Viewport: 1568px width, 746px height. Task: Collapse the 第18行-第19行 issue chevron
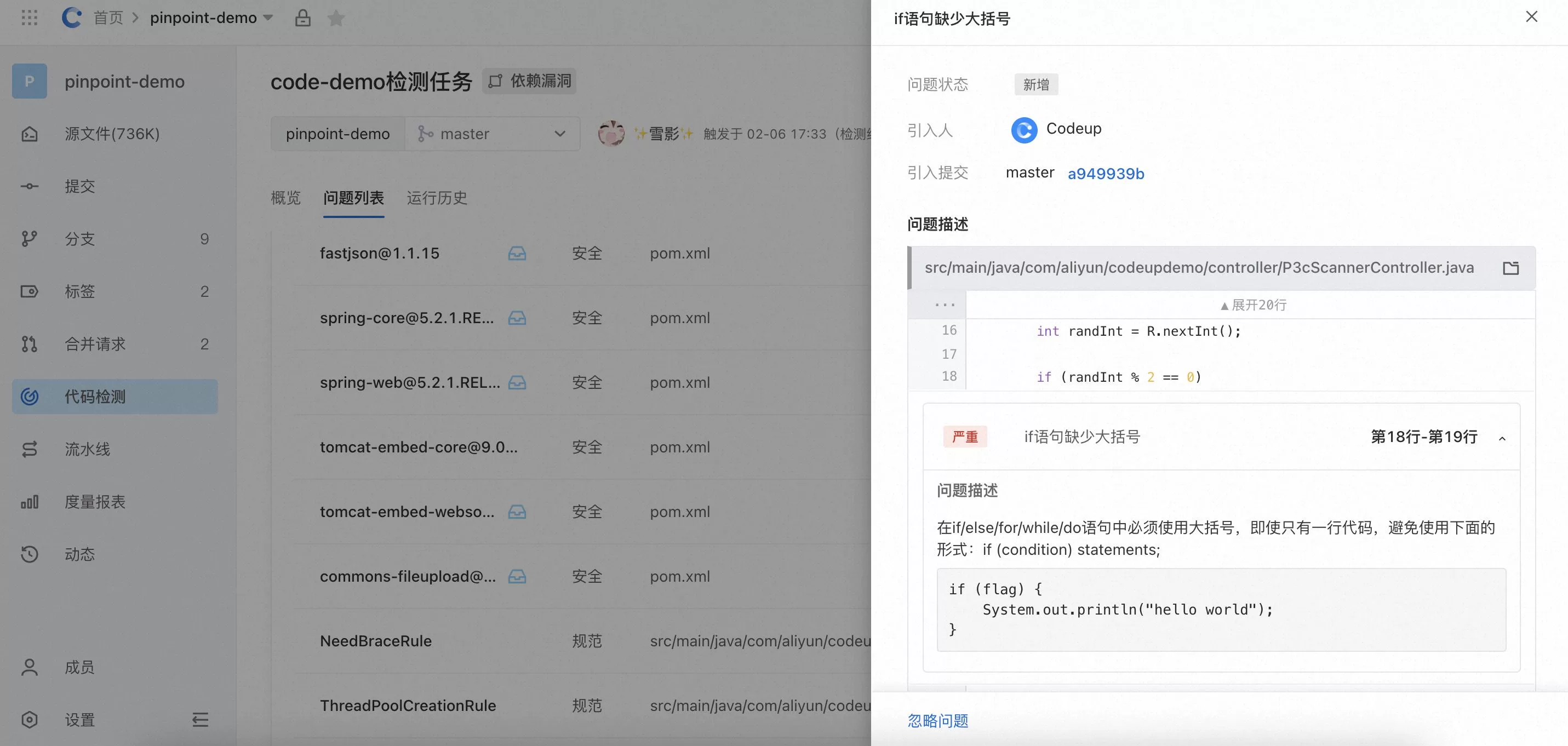click(1502, 438)
